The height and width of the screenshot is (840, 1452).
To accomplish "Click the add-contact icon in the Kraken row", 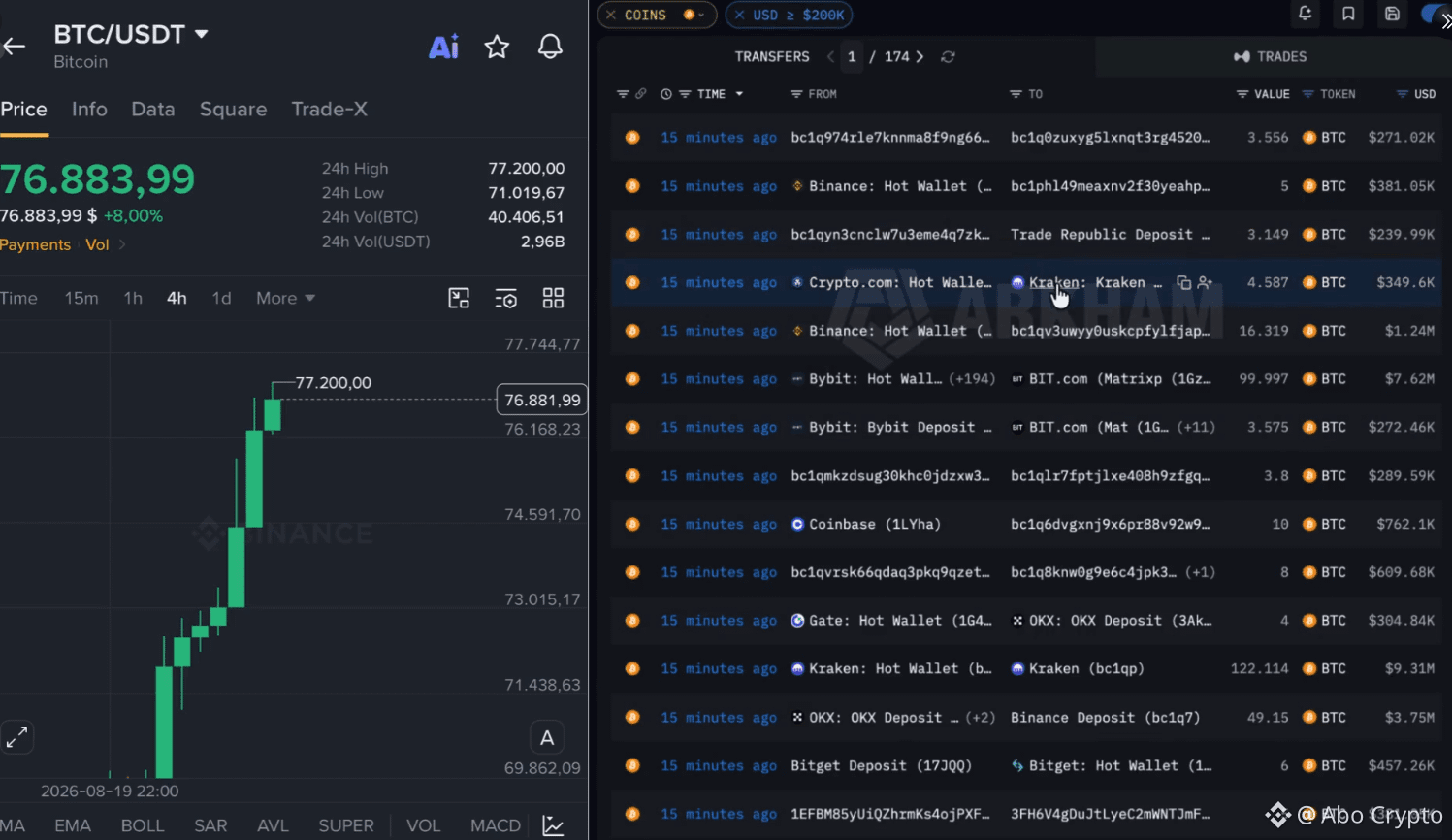I will tap(1205, 282).
